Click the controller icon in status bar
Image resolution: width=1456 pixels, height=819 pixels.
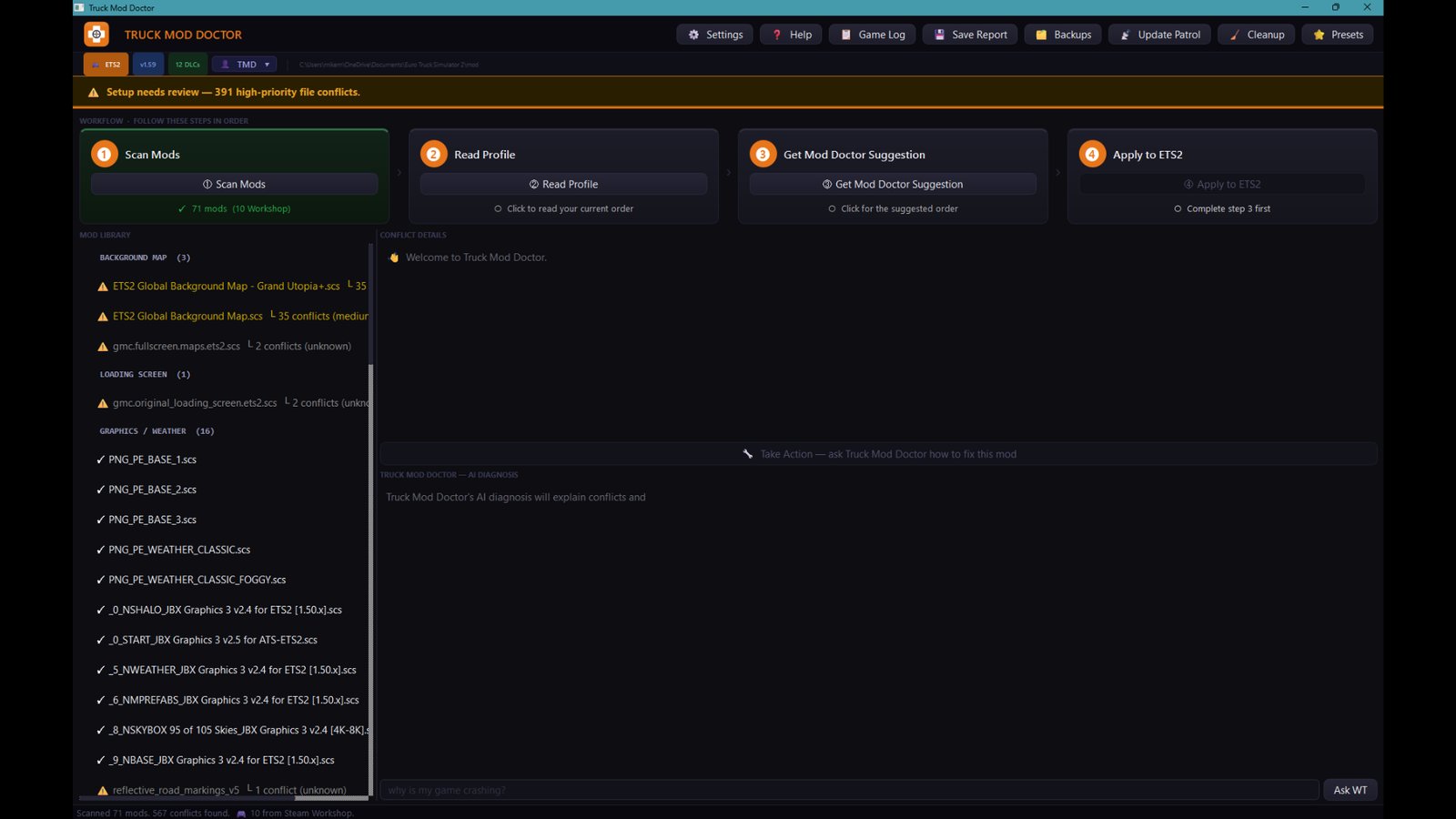pos(241,814)
